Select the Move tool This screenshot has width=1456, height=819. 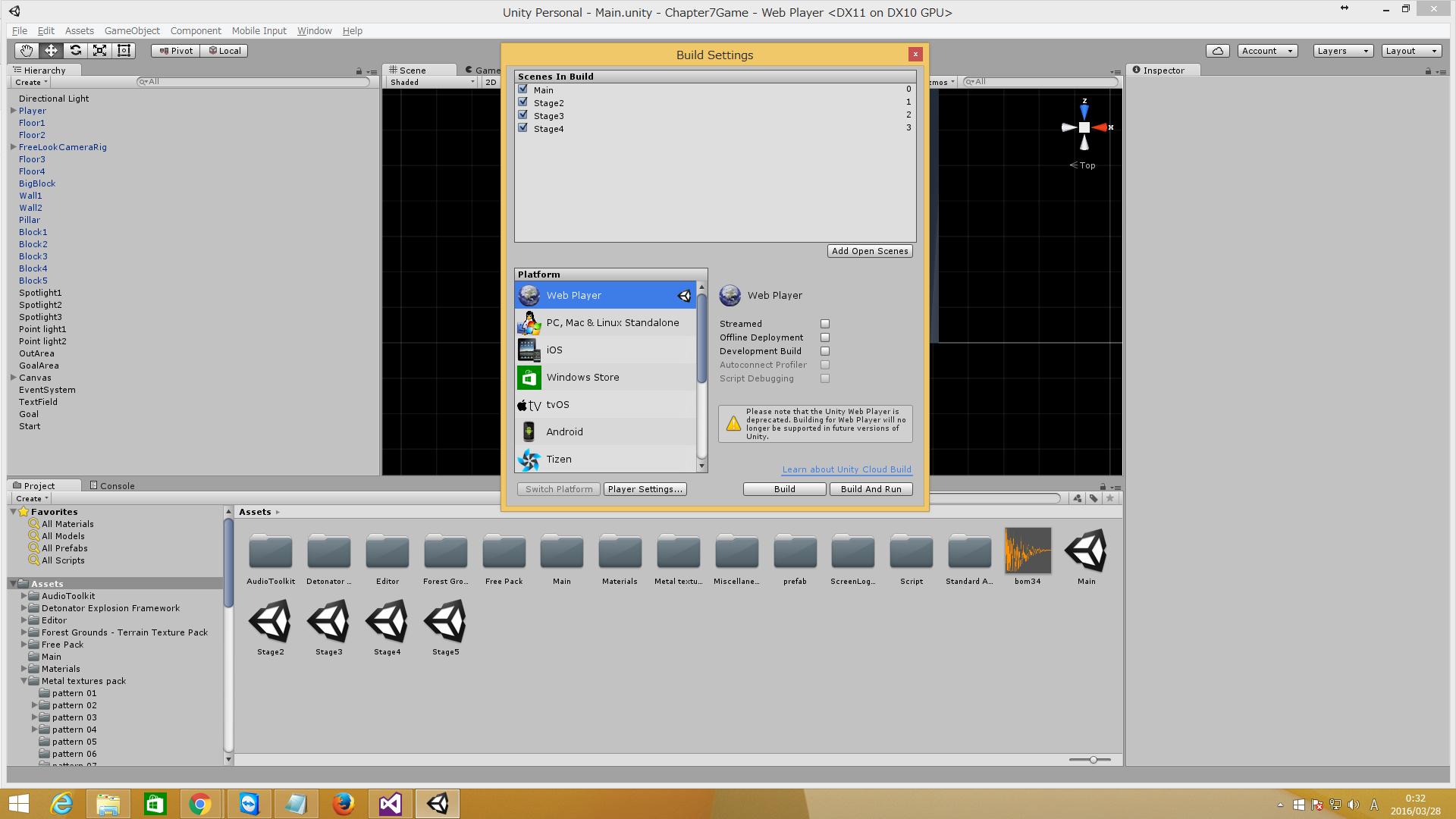coord(51,50)
